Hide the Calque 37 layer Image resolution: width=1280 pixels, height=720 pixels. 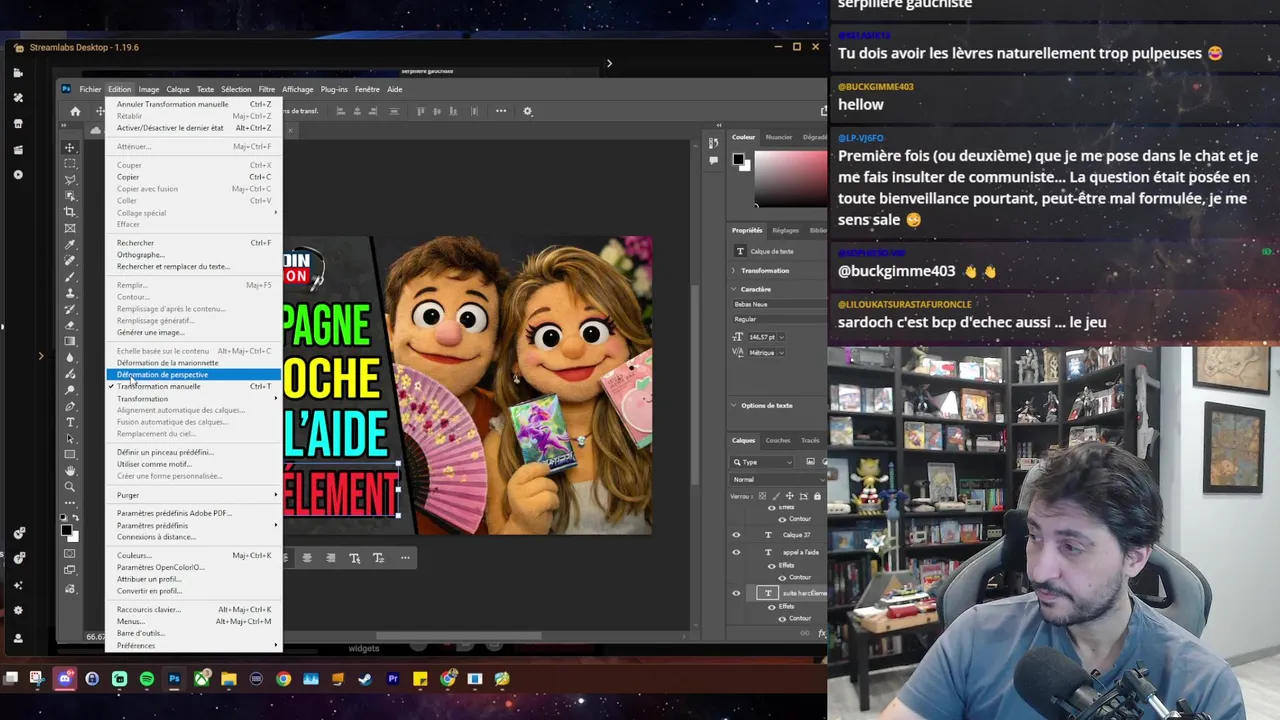pyautogui.click(x=736, y=535)
